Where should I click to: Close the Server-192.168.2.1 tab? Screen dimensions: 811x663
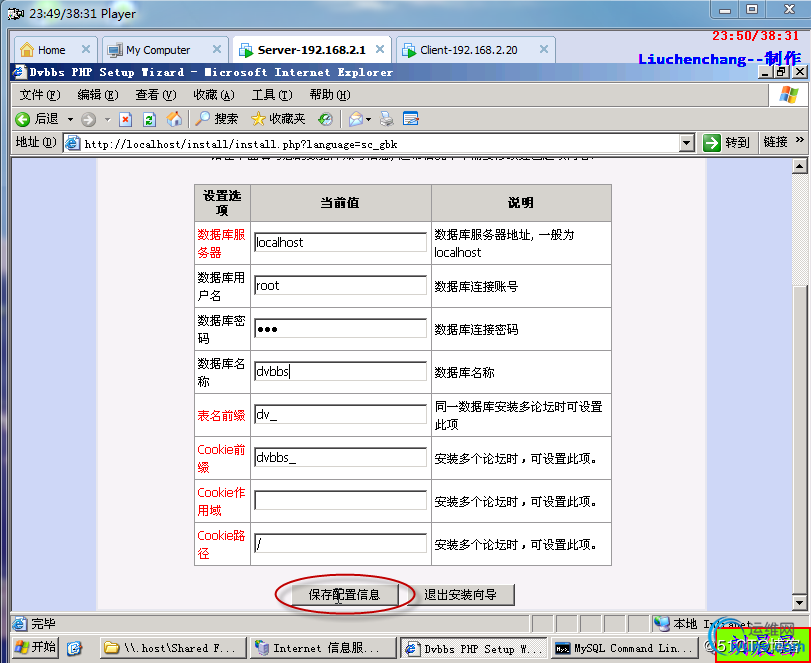[380, 49]
